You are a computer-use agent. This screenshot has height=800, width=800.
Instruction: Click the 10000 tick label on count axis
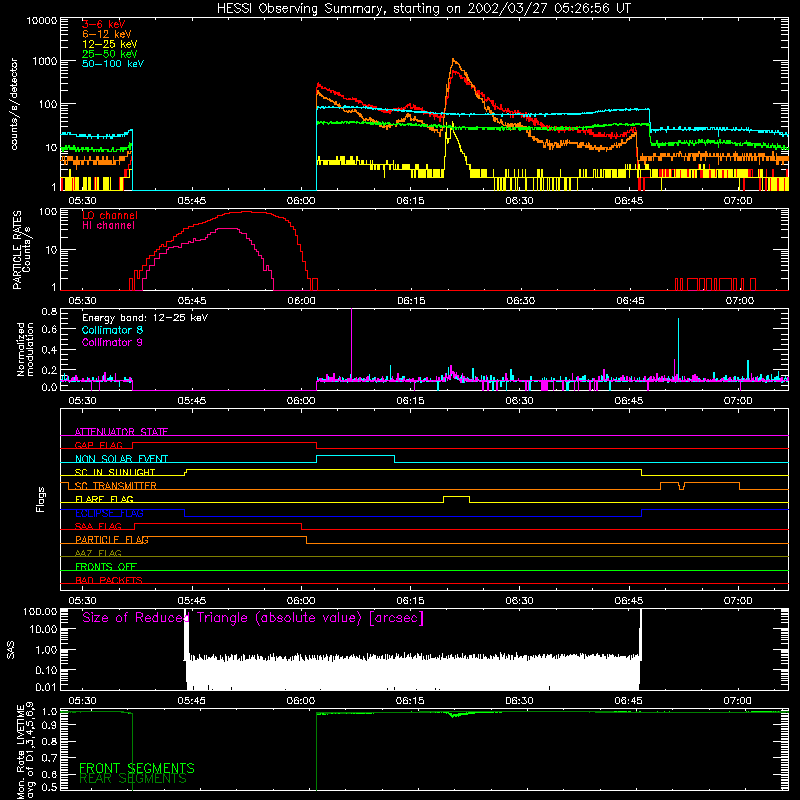pos(42,21)
